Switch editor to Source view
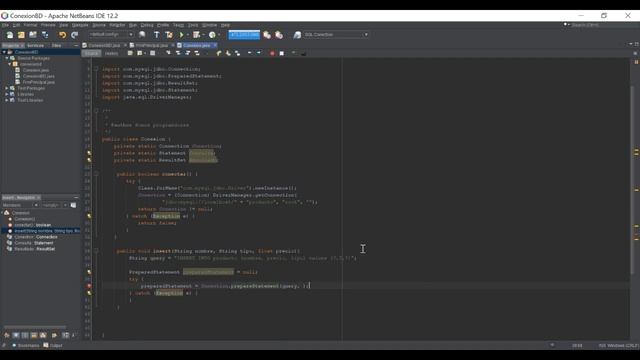This screenshot has width=640, height=360. (91, 53)
